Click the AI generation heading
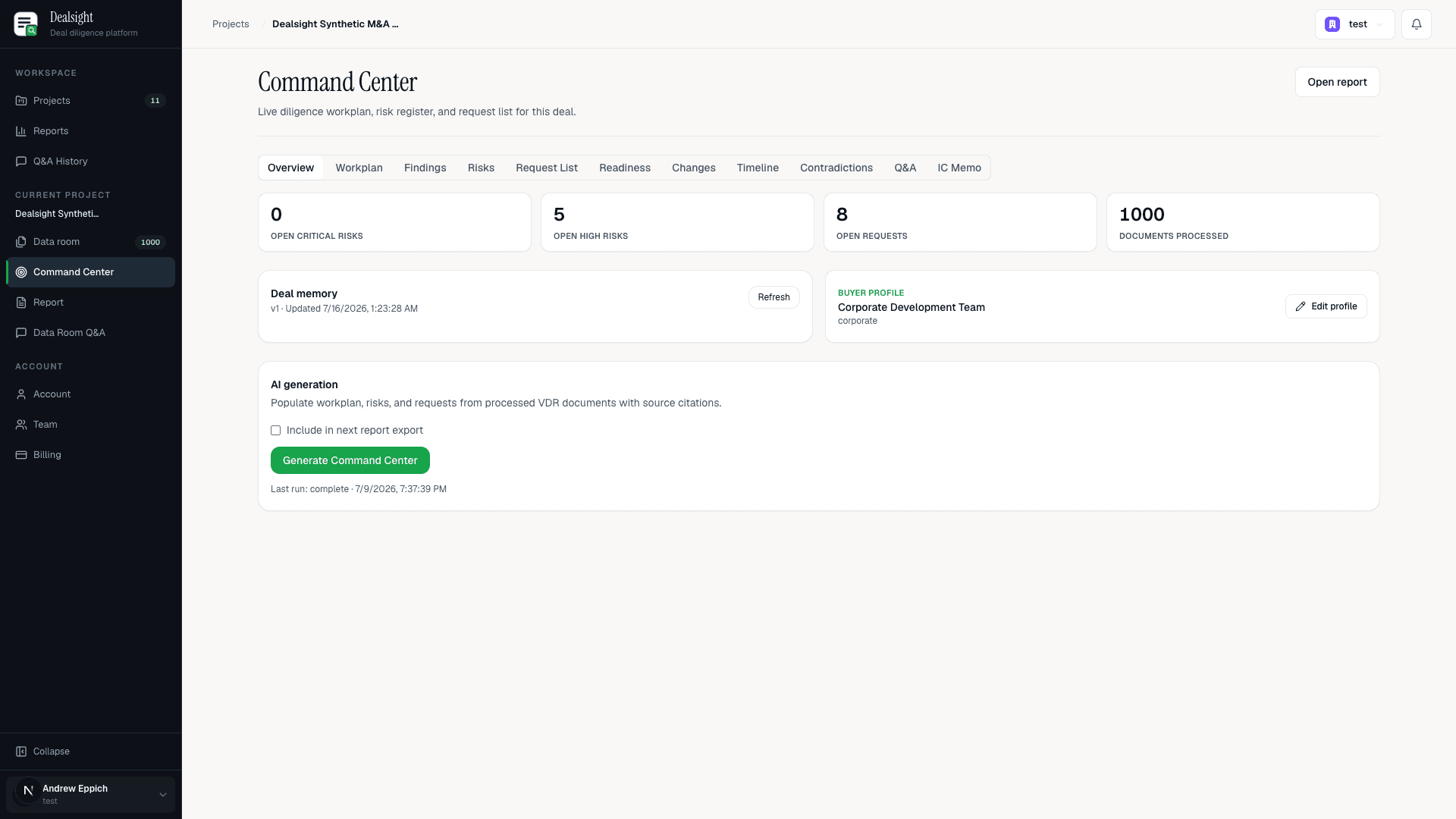1456x819 pixels. pos(304,384)
